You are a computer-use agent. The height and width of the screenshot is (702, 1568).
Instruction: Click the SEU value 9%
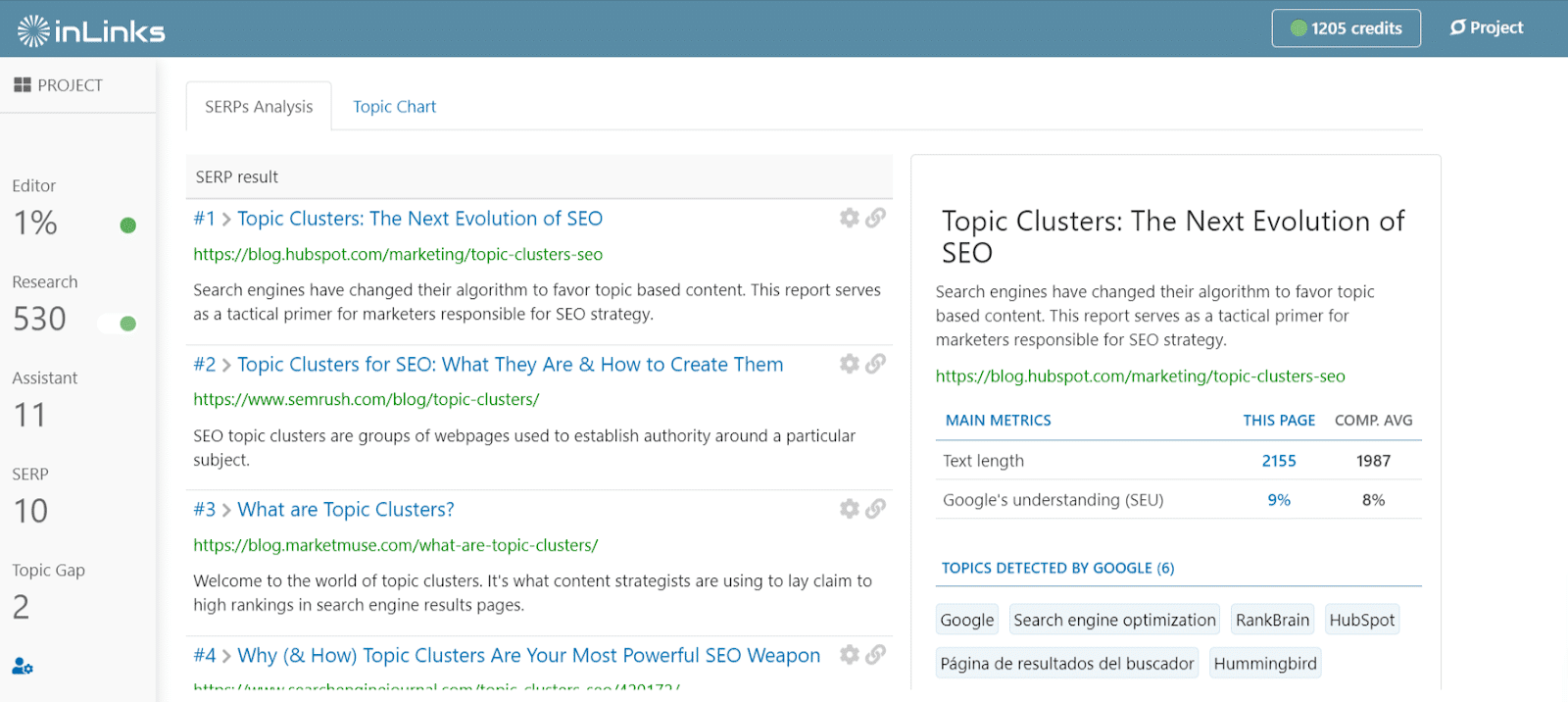point(1279,500)
